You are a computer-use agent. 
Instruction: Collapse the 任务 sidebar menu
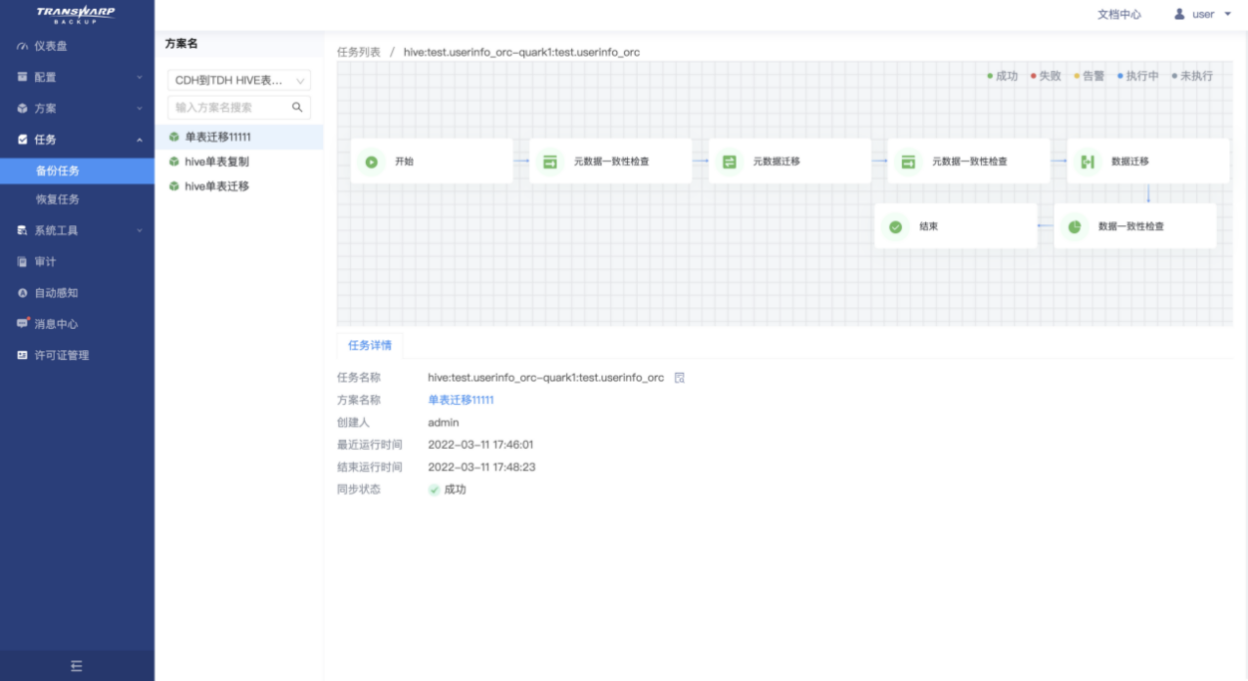[77, 140]
